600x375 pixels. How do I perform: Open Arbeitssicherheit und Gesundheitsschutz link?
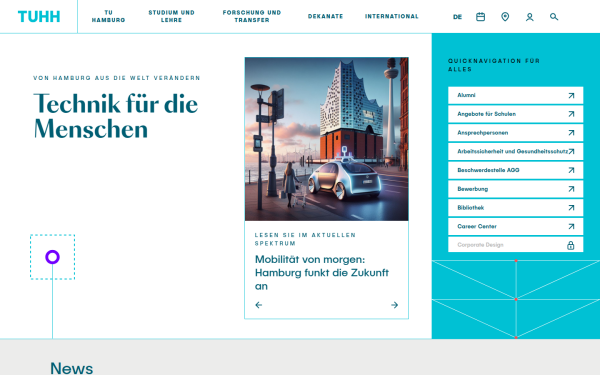515,152
